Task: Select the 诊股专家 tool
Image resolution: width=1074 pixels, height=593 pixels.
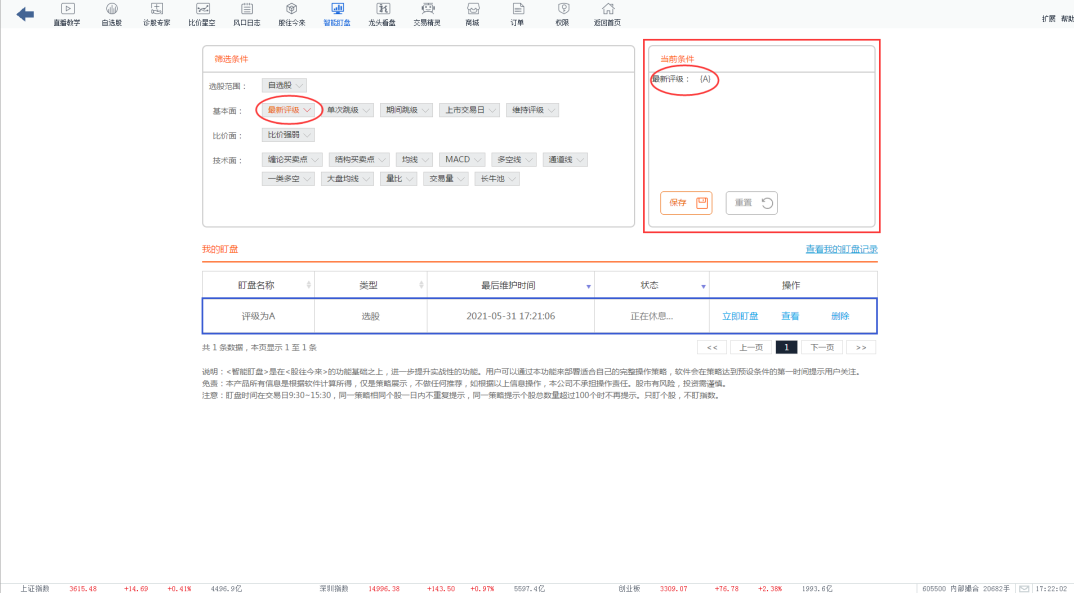Action: click(x=156, y=13)
